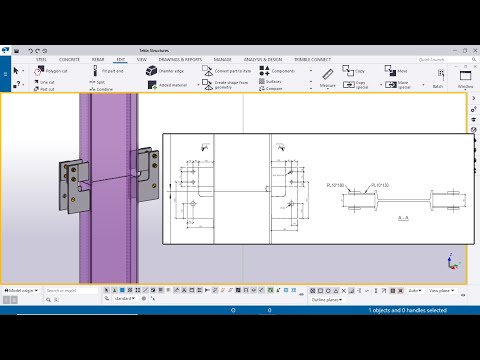Viewport: 480px width, 360px height.
Task: Click the Surfaces button
Action: (x=270, y=81)
